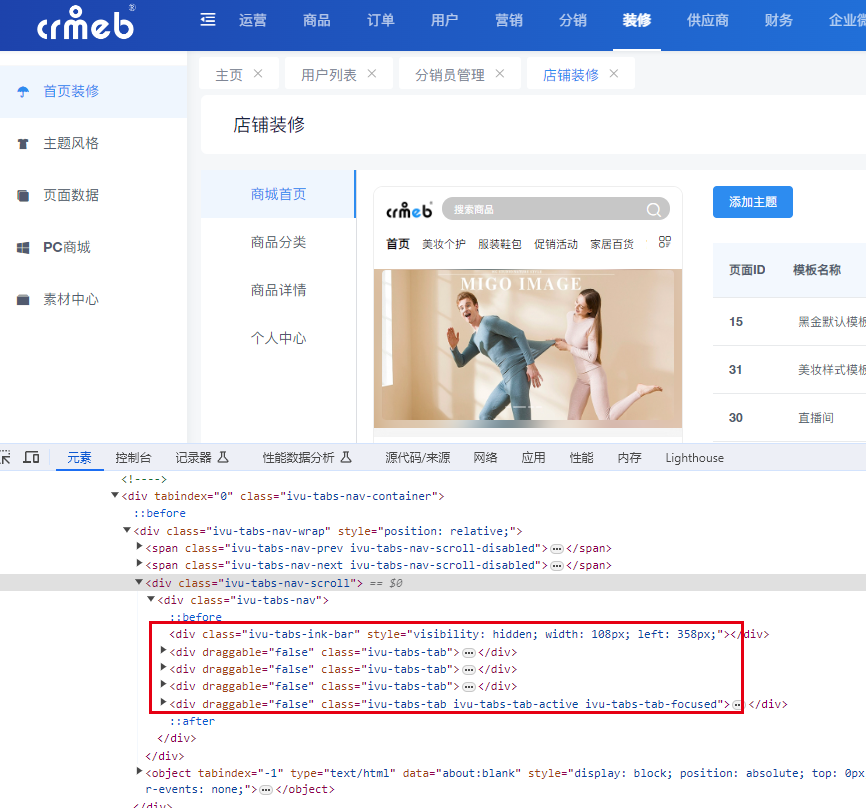This screenshot has width=866, height=808.
Task: Click the flask icon next to 记录器
Action: point(223,457)
